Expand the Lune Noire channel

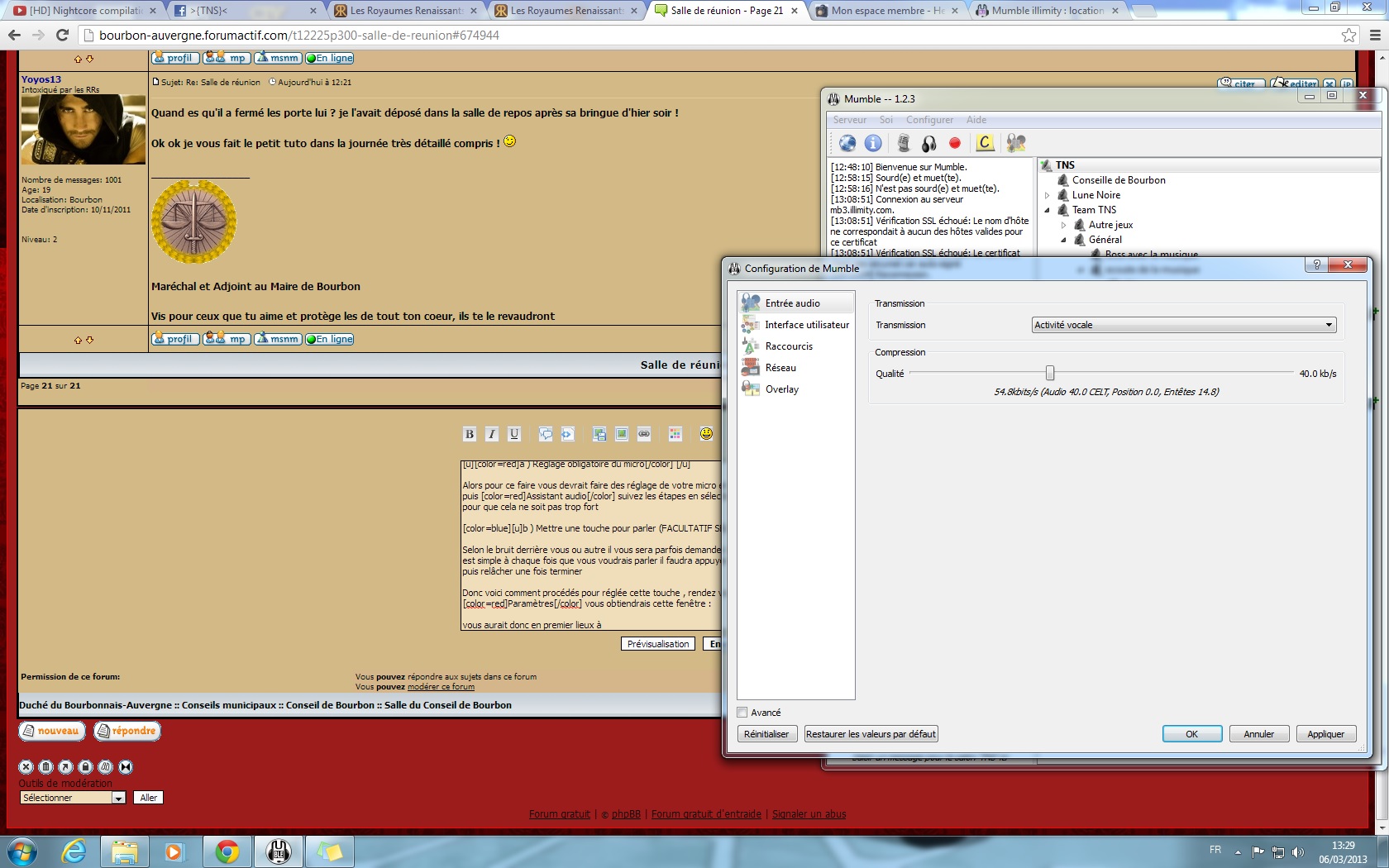[x=1048, y=195]
